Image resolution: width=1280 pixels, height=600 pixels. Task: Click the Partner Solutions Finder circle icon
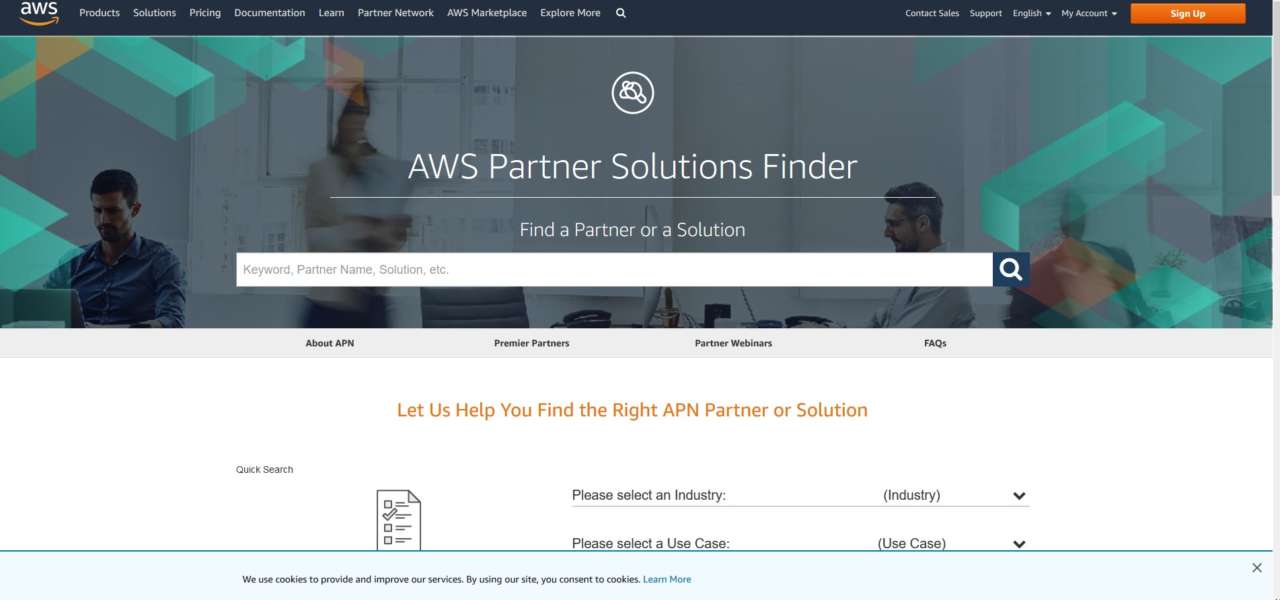[632, 93]
